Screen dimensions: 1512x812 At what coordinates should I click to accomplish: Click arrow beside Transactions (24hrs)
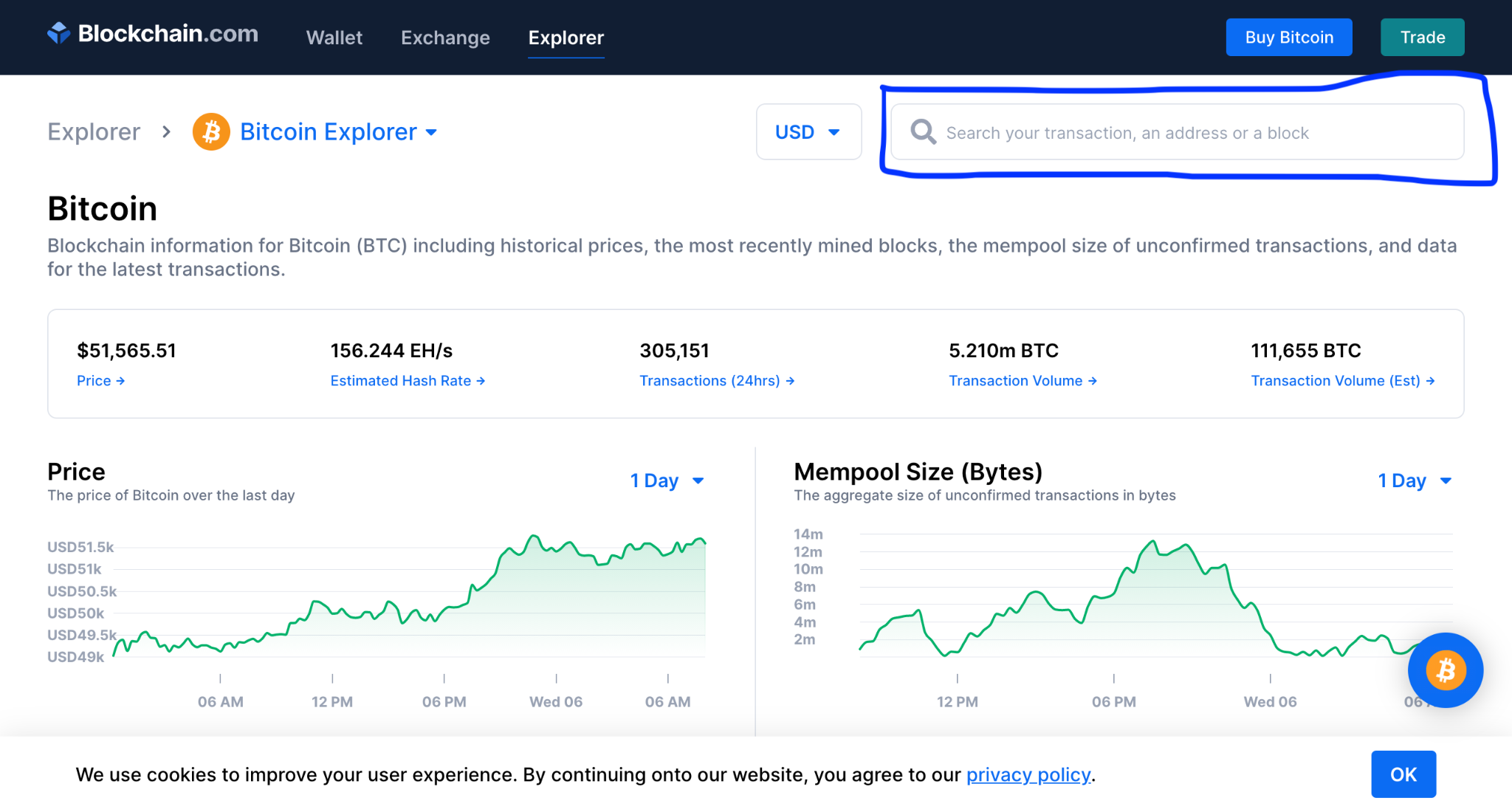790,381
